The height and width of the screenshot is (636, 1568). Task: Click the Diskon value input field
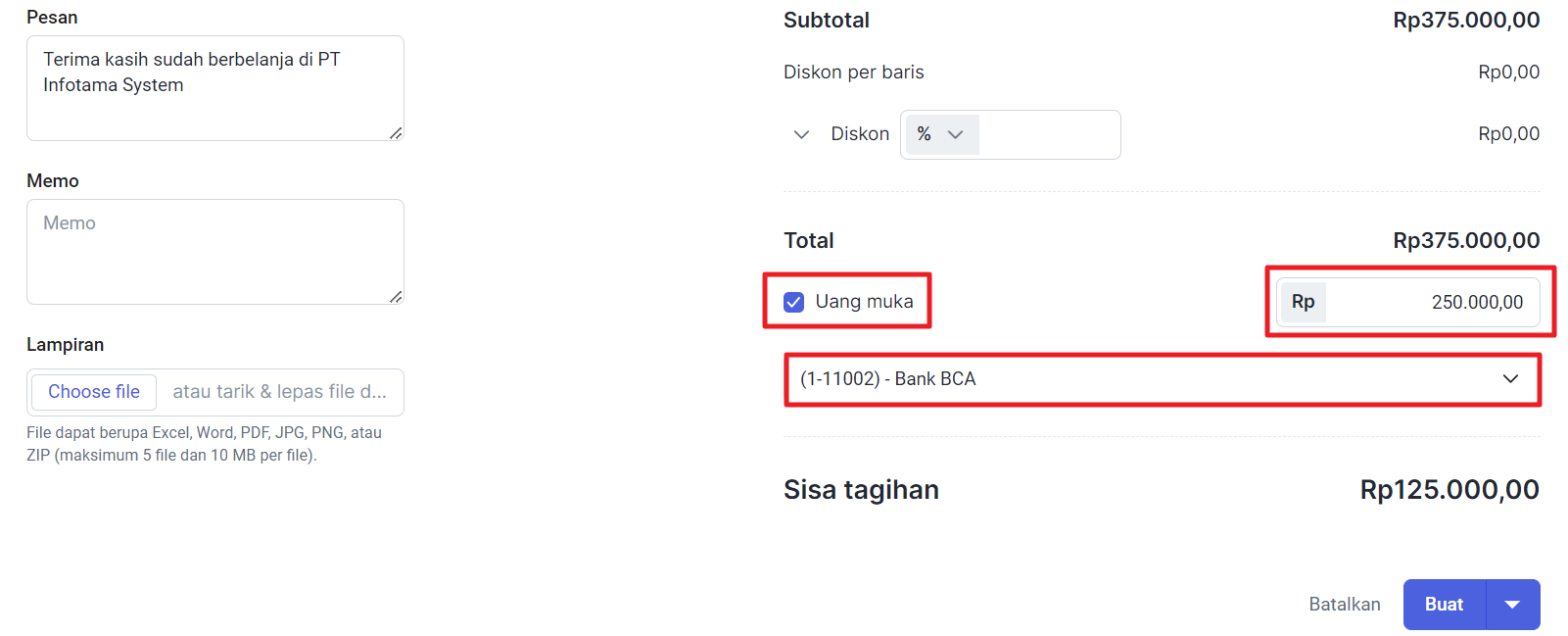tap(1049, 134)
